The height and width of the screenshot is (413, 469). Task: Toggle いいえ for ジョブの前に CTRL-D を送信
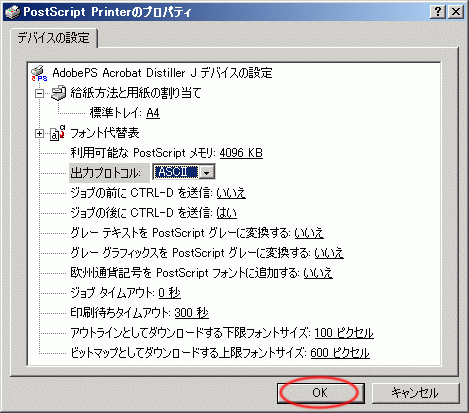pyautogui.click(x=231, y=193)
